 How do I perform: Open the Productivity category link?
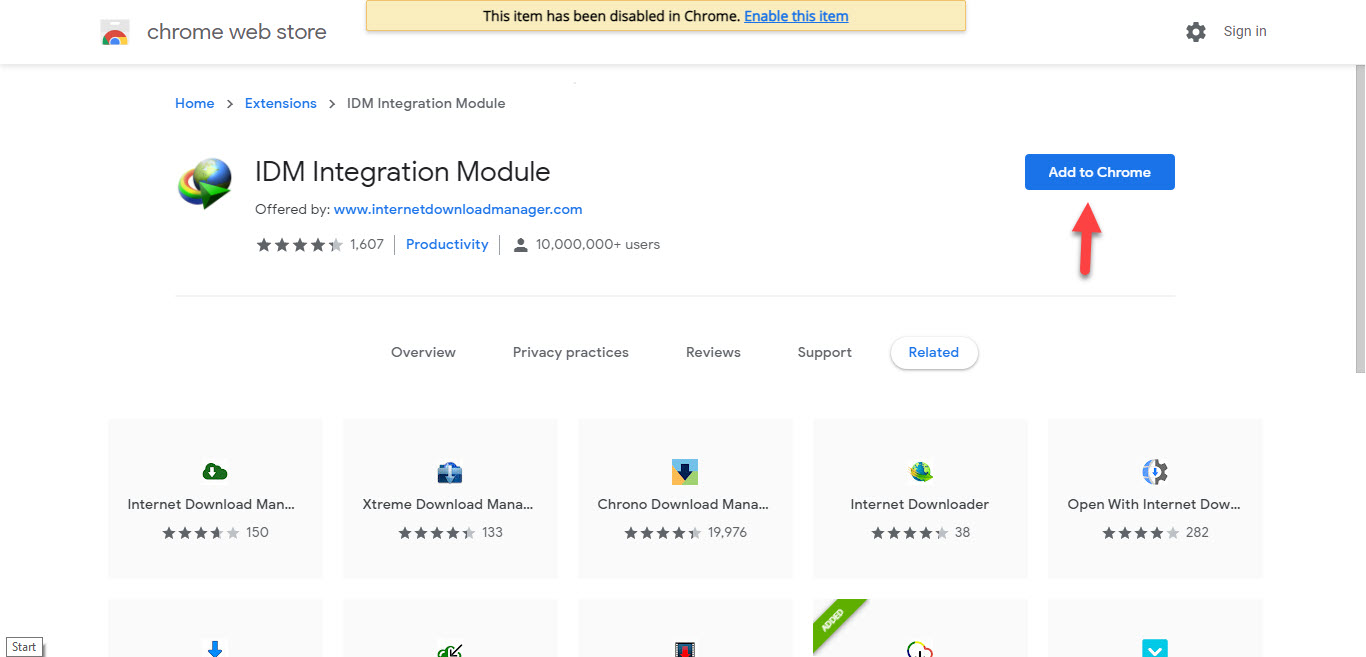coord(447,245)
